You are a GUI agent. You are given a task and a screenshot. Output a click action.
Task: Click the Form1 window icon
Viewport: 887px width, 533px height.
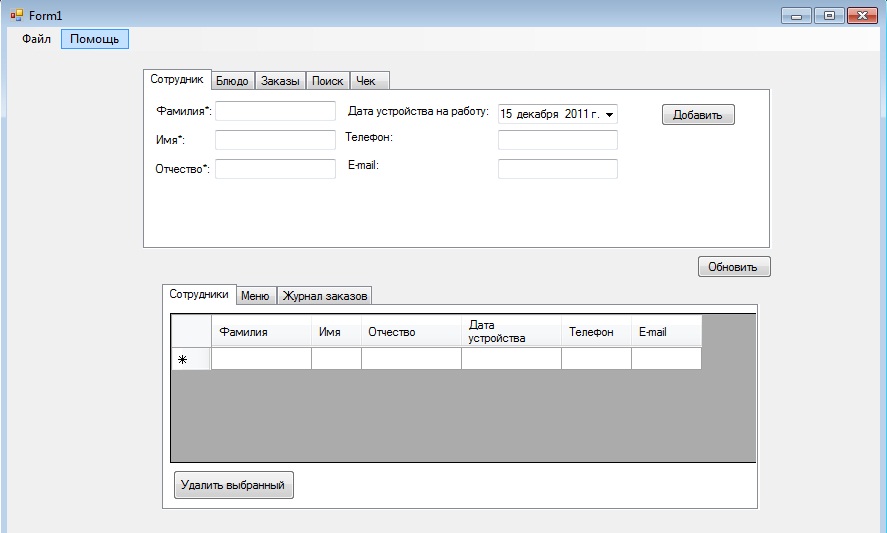pos(17,15)
